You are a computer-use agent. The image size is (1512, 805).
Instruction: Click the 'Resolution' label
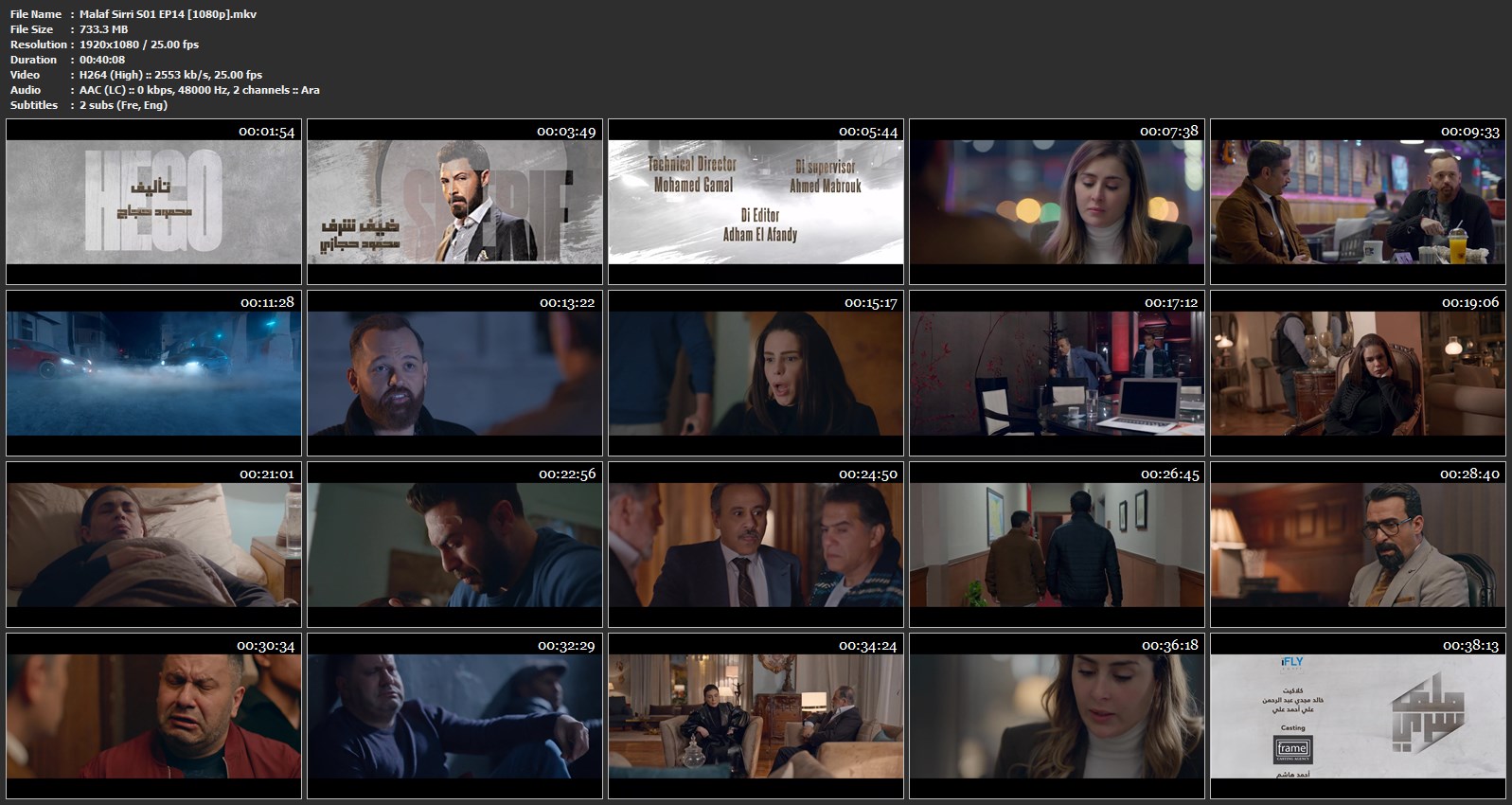pyautogui.click(x=39, y=45)
